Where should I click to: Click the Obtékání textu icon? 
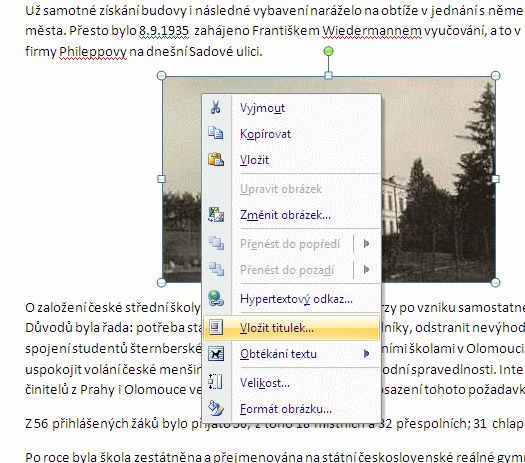point(216,354)
